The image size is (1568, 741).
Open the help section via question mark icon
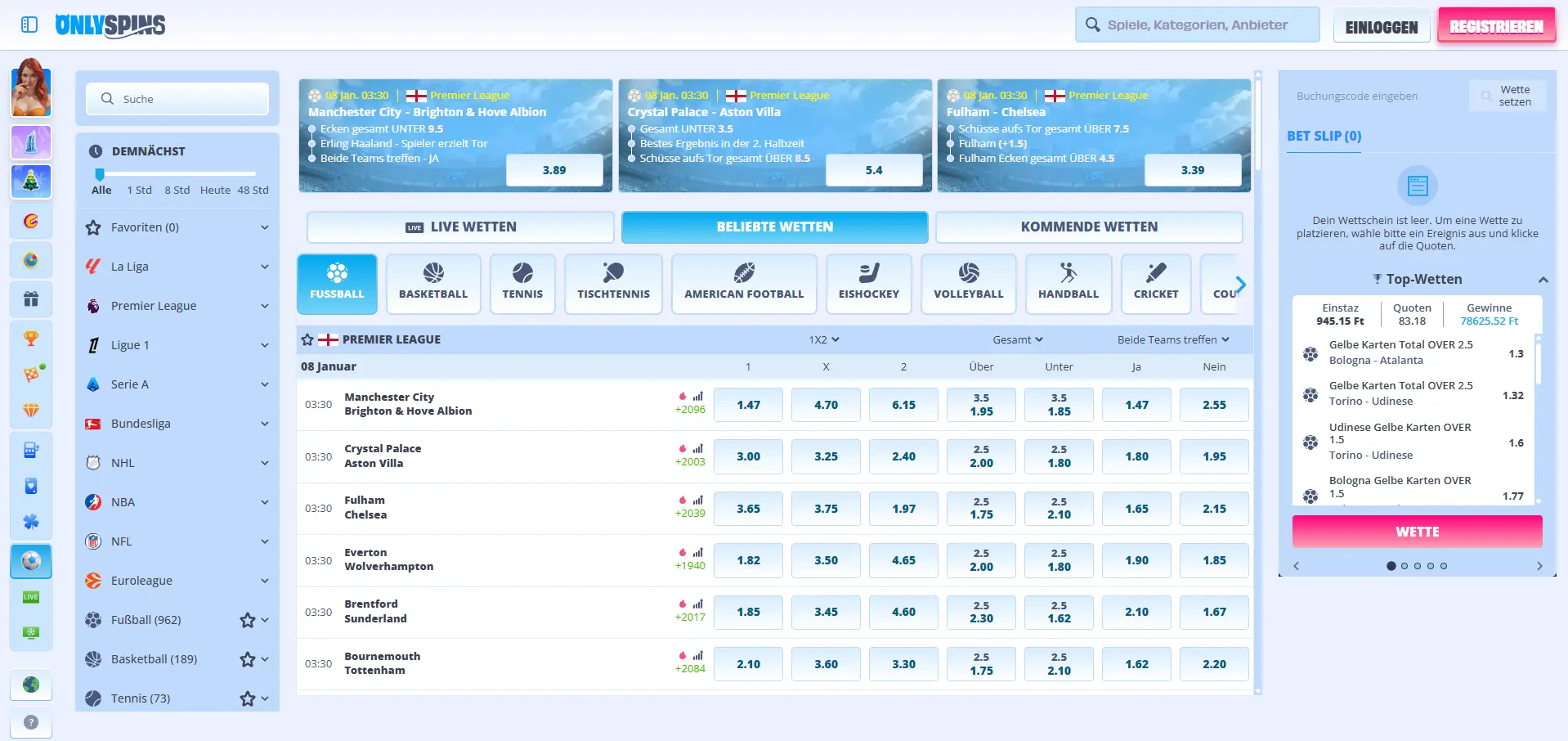coord(31,723)
